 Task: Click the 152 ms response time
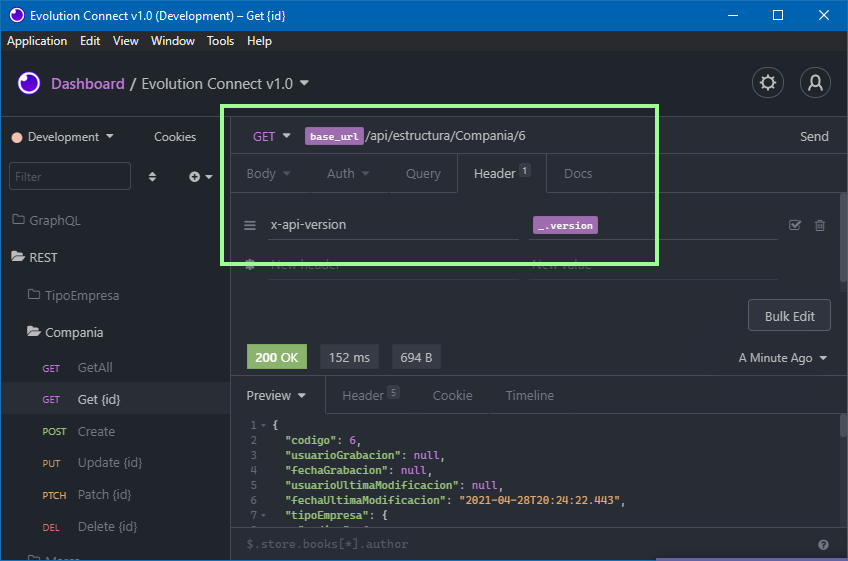pyautogui.click(x=349, y=357)
